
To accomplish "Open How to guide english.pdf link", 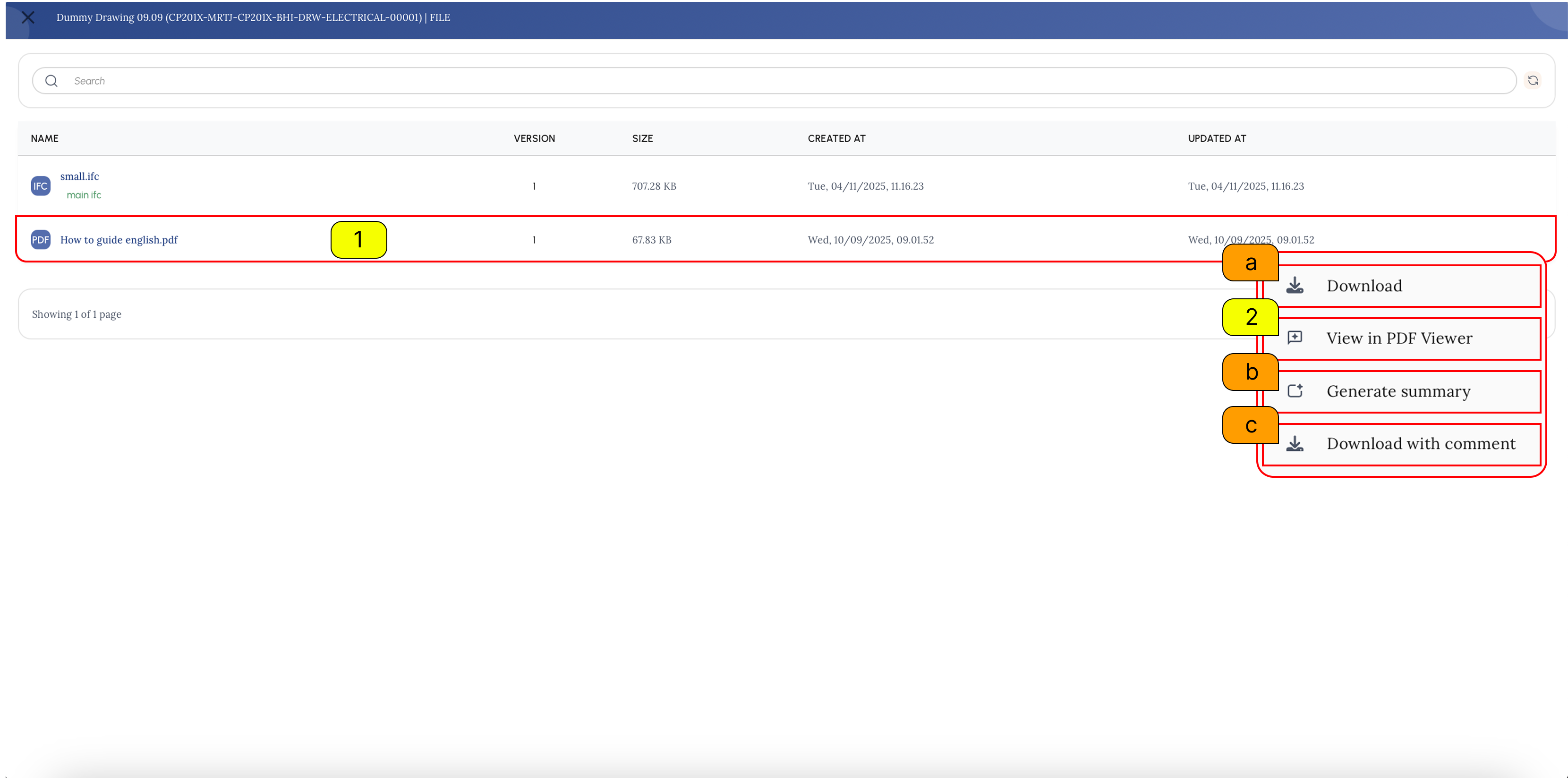I will 119,240.
